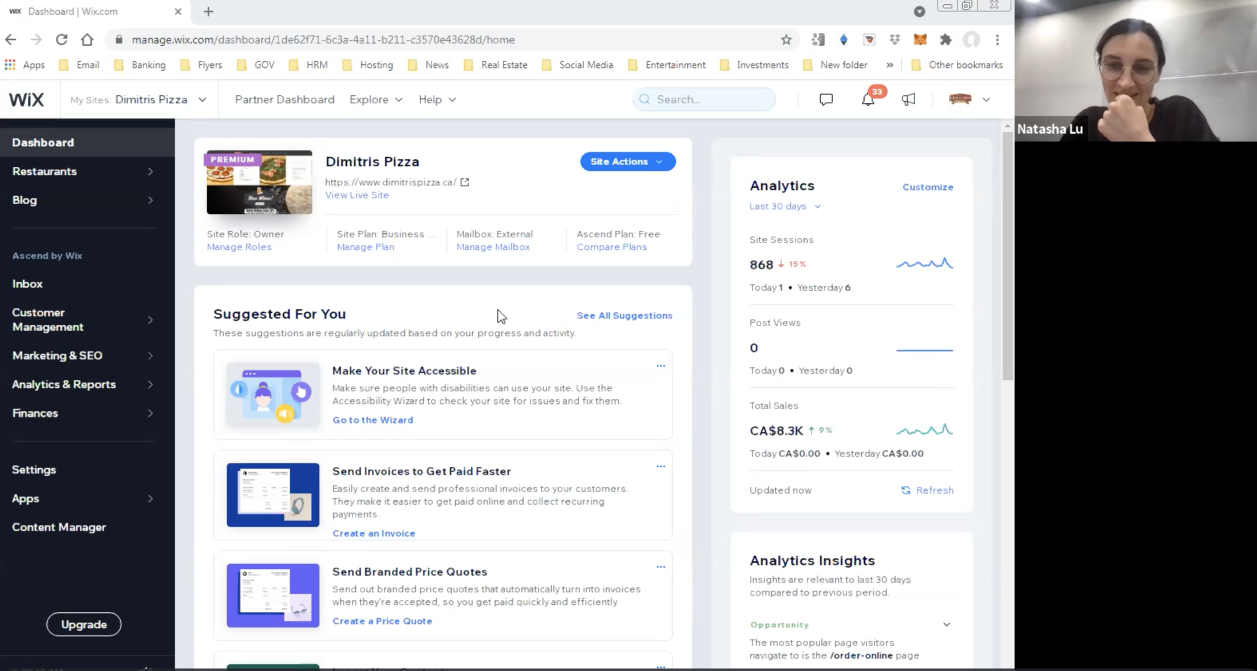Open notifications bell with 33 badge
This screenshot has height=671, width=1257.
tap(868, 98)
